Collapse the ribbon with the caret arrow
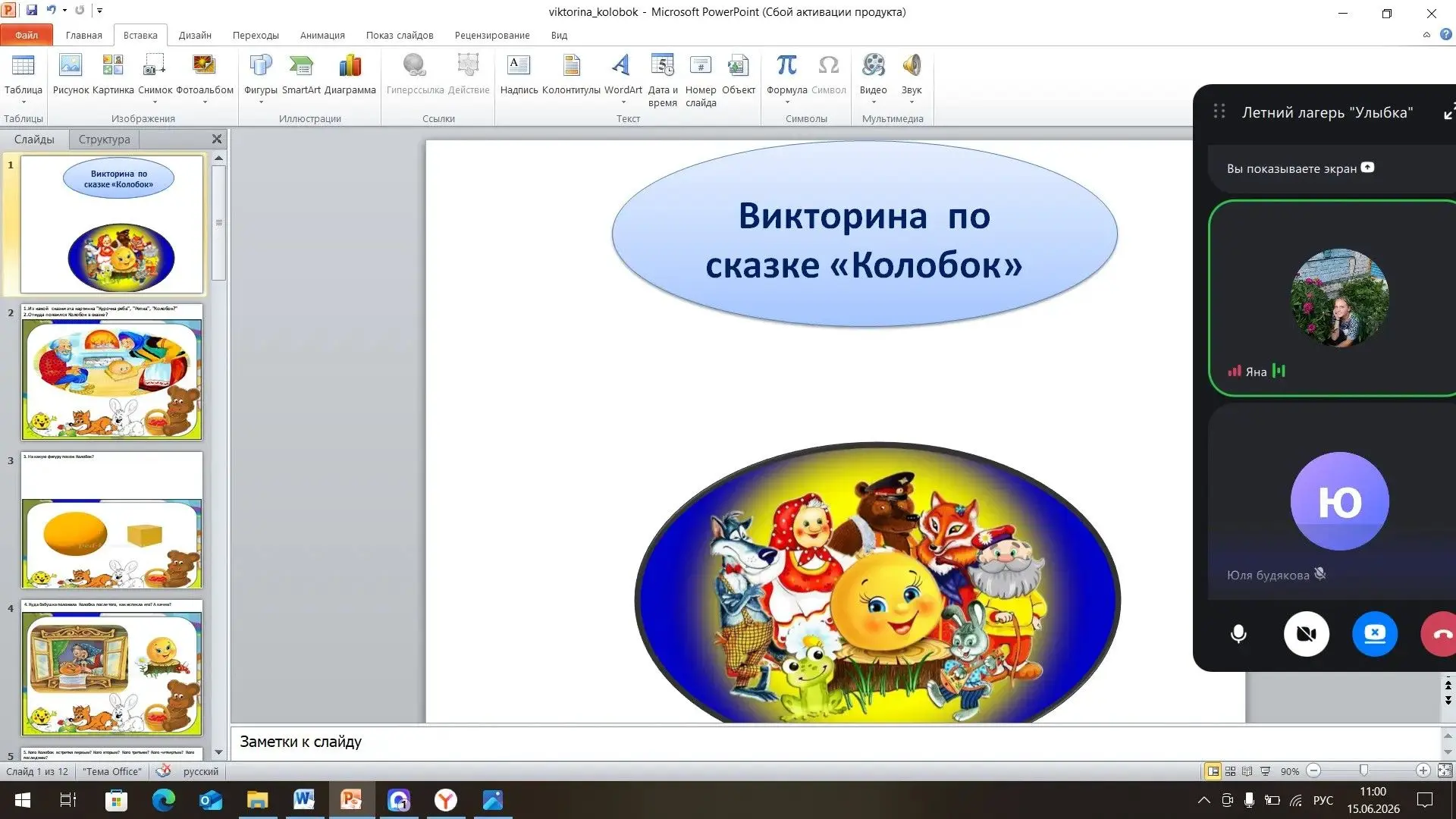 click(1426, 35)
